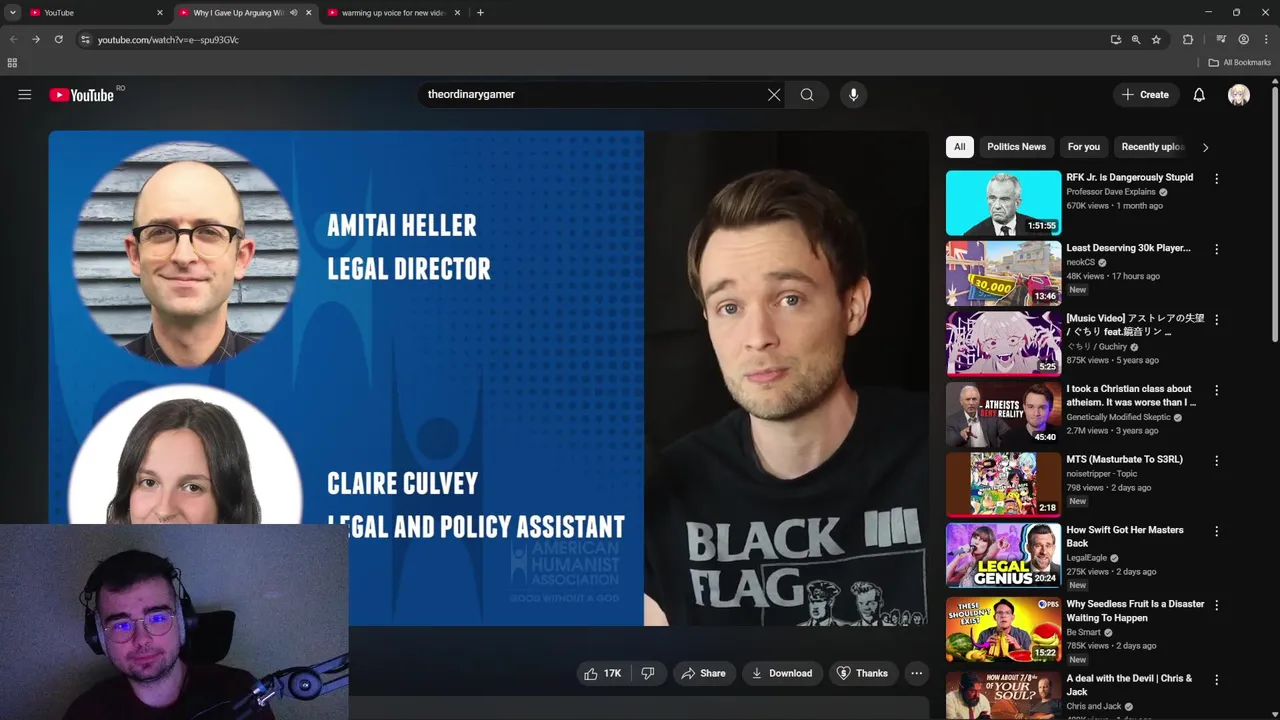1280x720 pixels.
Task: Start voice search with the microphone icon
Action: pyautogui.click(x=853, y=95)
